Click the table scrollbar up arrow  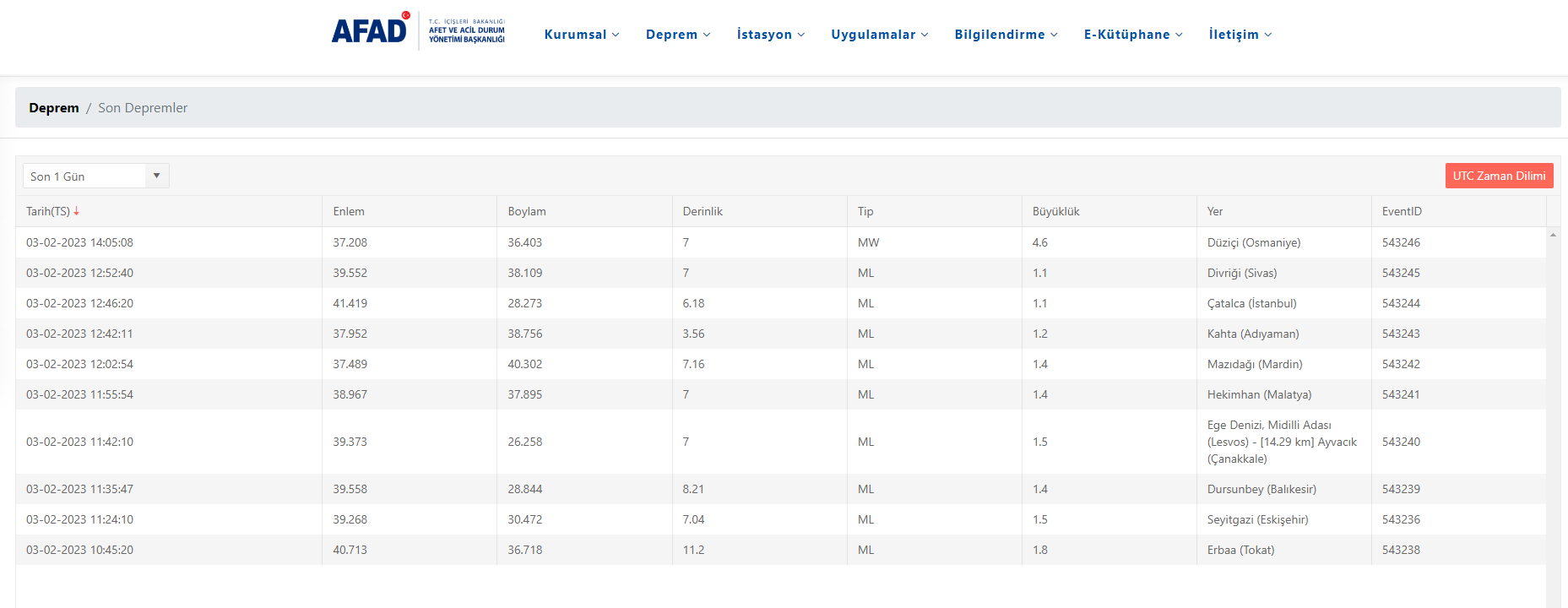pos(1553,235)
